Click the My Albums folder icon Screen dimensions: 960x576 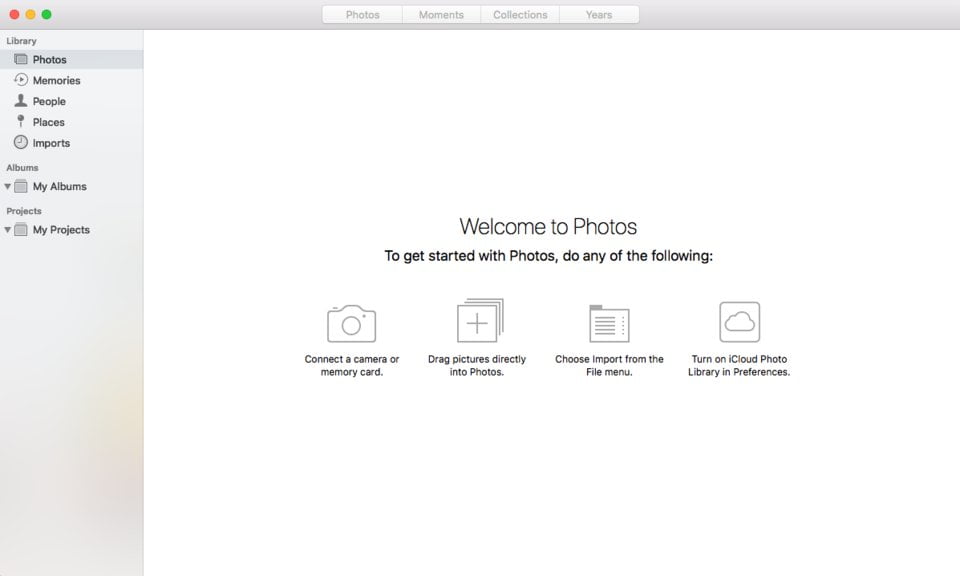[21, 186]
